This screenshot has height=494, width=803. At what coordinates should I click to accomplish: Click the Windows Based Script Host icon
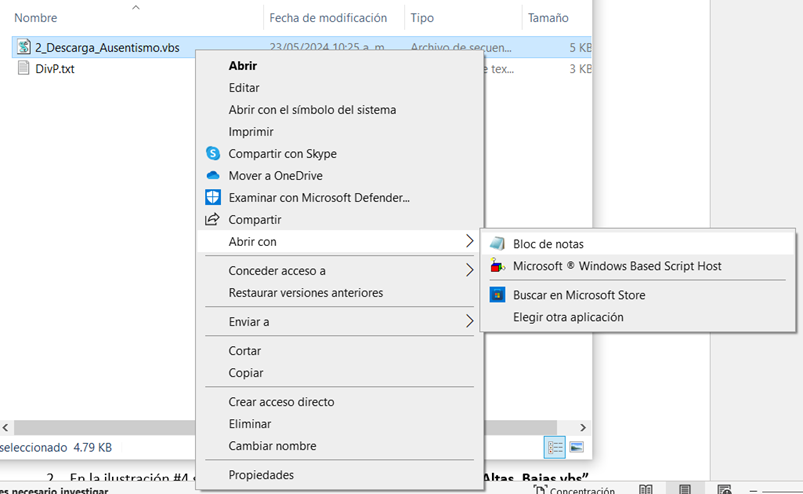pos(497,266)
